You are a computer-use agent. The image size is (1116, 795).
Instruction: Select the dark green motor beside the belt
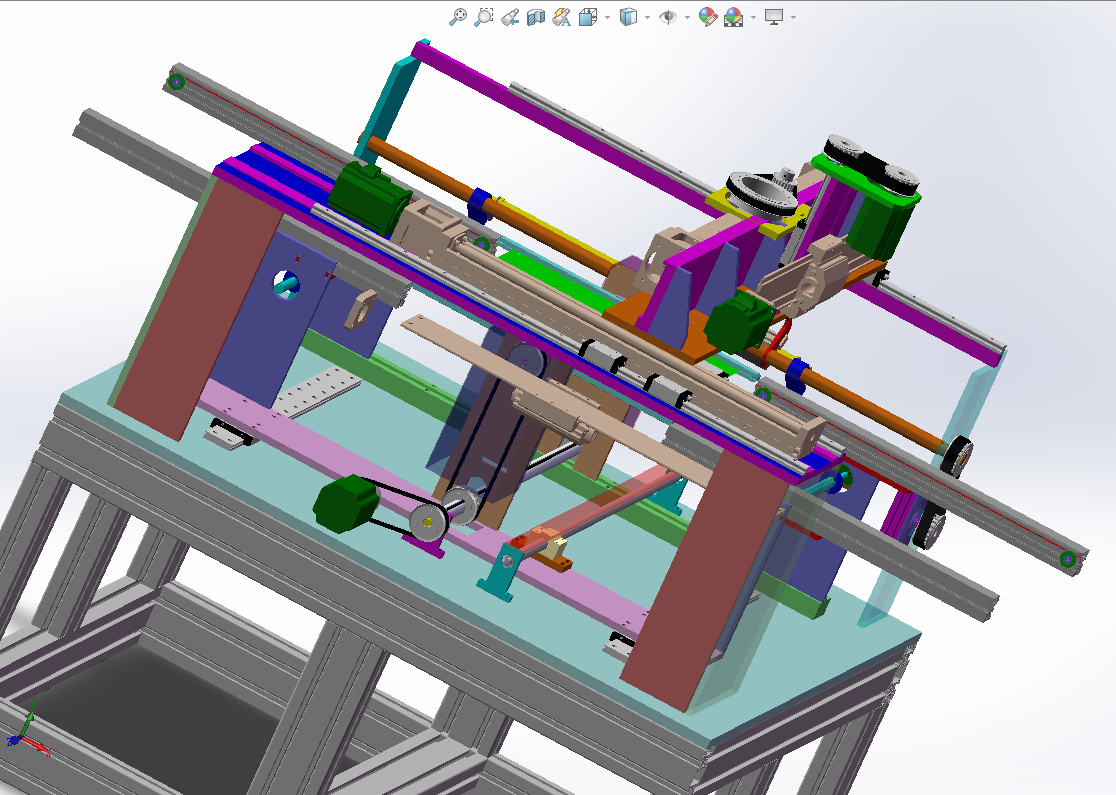(x=345, y=504)
